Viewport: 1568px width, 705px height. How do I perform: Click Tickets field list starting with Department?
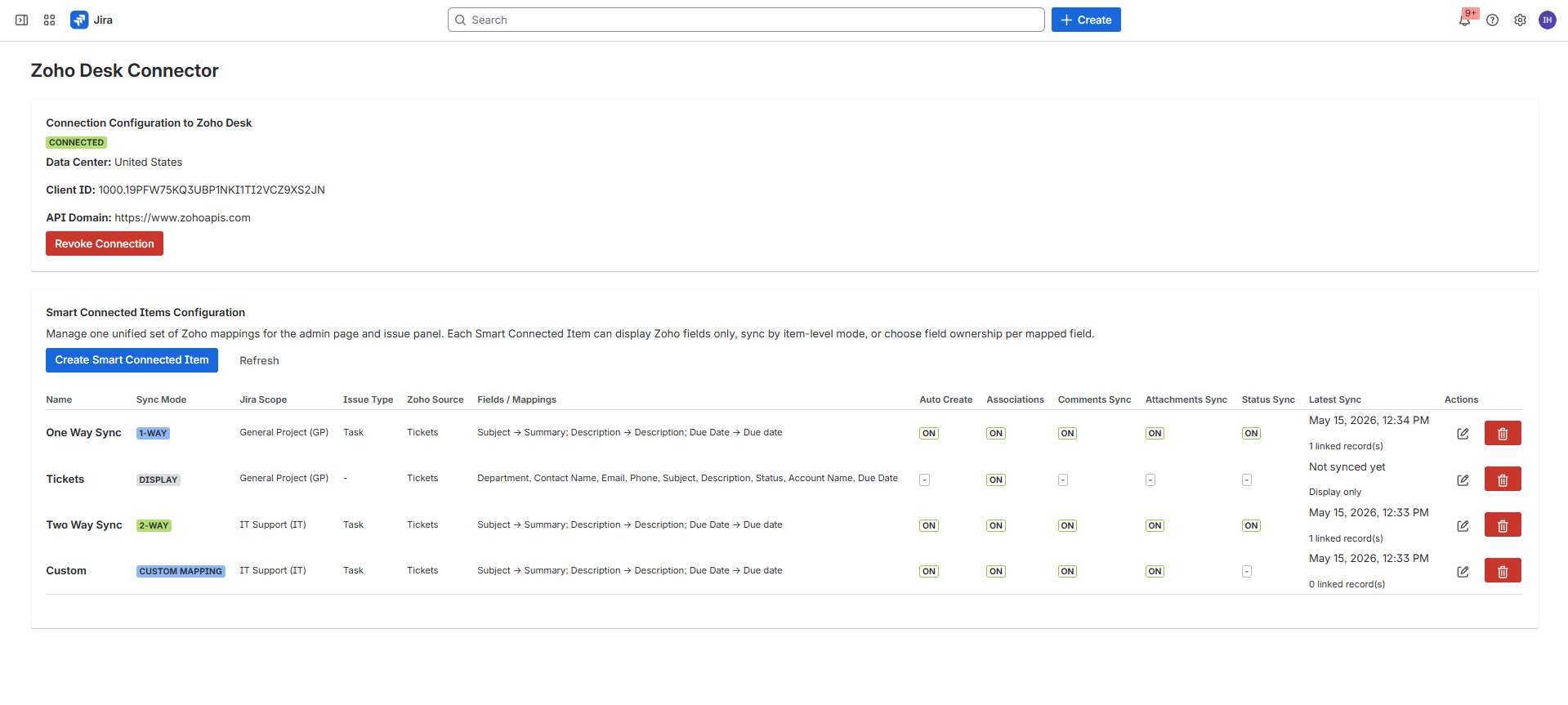[687, 479]
